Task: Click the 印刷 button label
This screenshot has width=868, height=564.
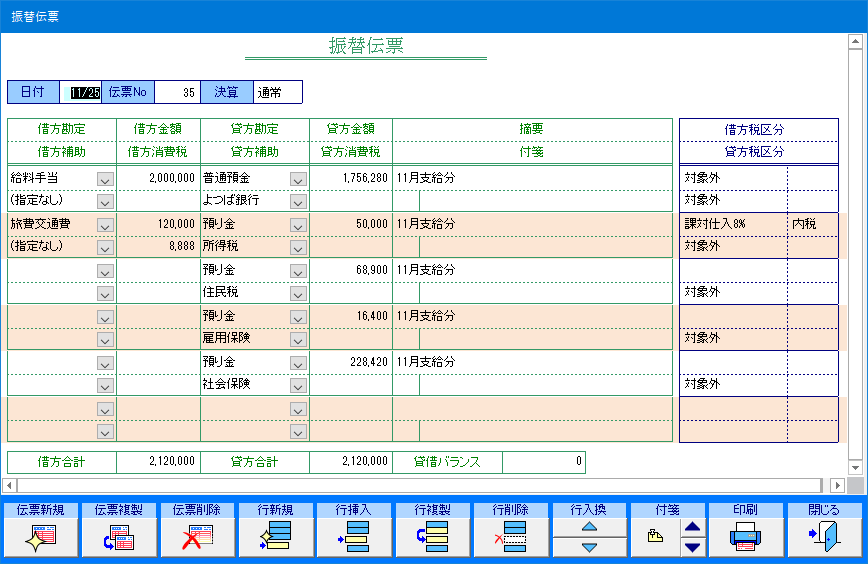Action: (x=745, y=510)
